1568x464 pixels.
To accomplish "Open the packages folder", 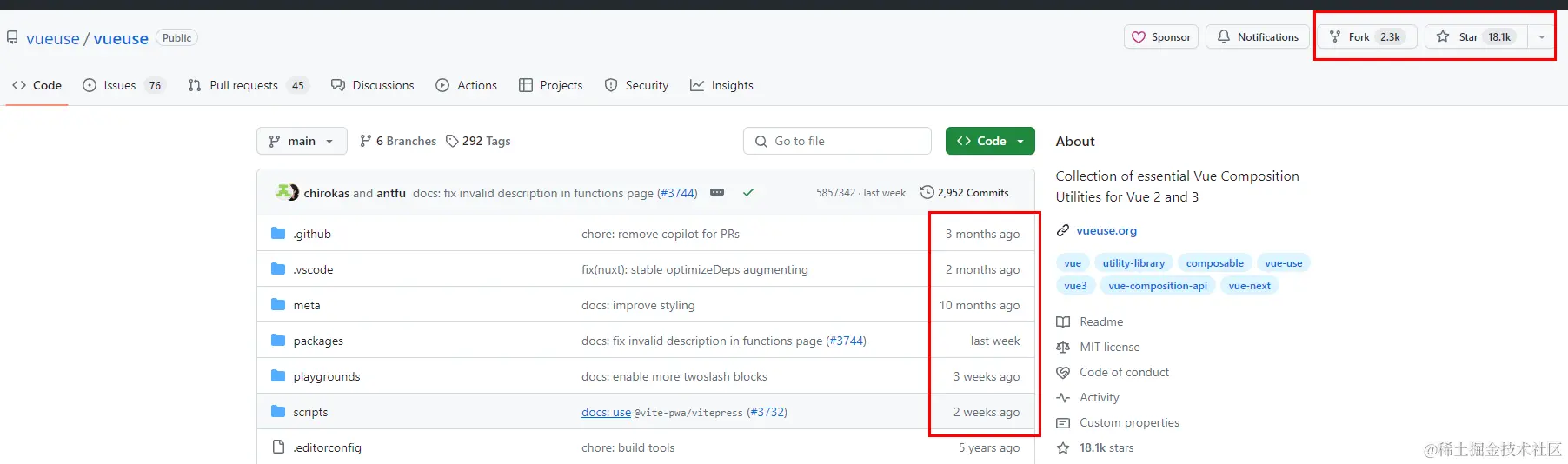I will pos(318,341).
